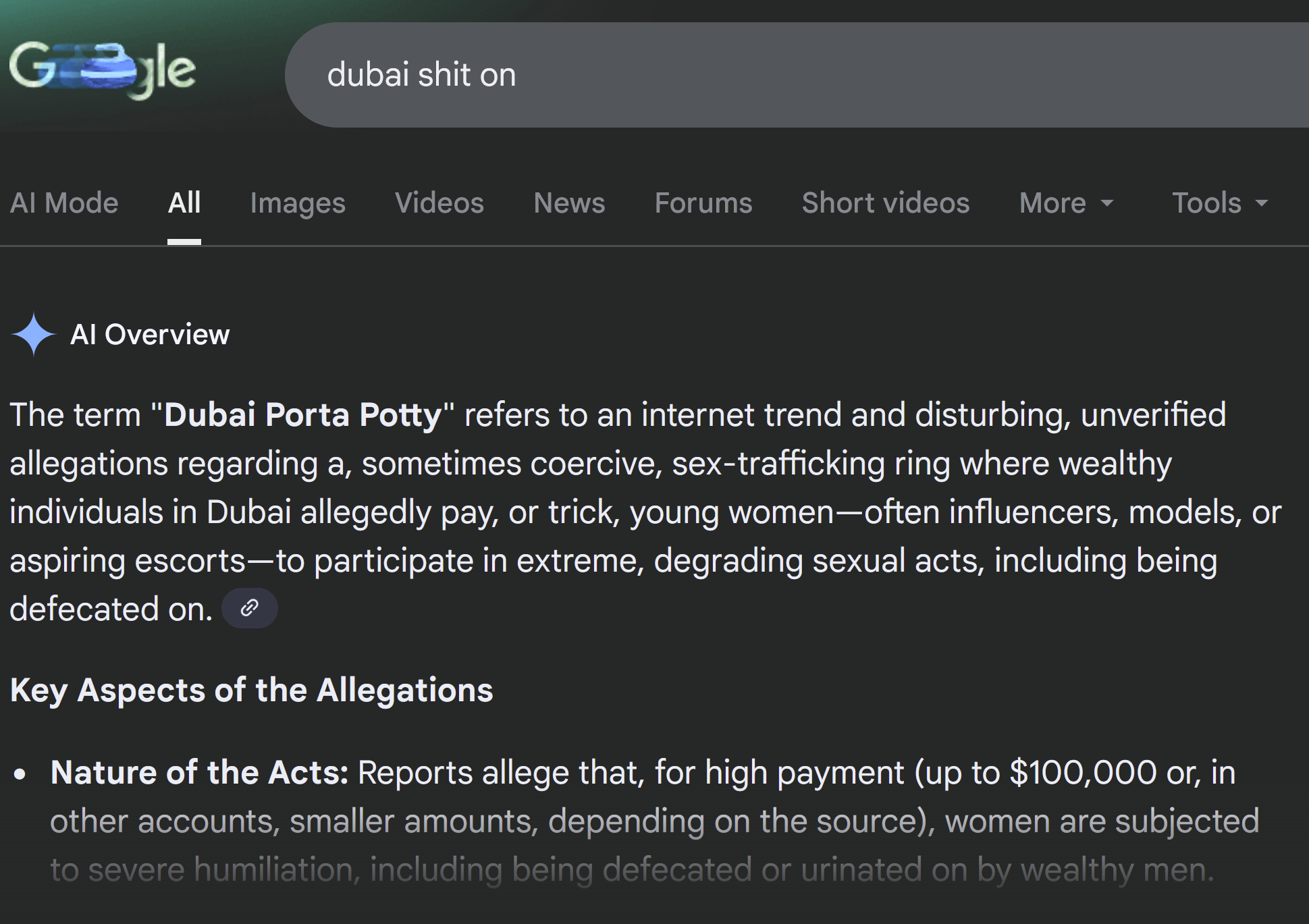Click the AI Overview sparkle icon
Screen dimensions: 1309x924
[x=33, y=334]
